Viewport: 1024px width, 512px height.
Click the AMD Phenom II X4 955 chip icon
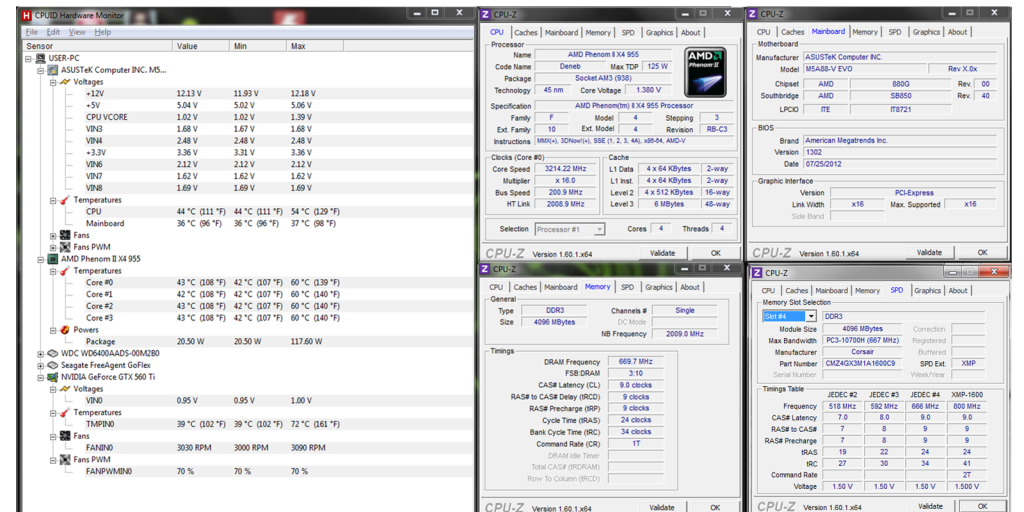coord(52,258)
